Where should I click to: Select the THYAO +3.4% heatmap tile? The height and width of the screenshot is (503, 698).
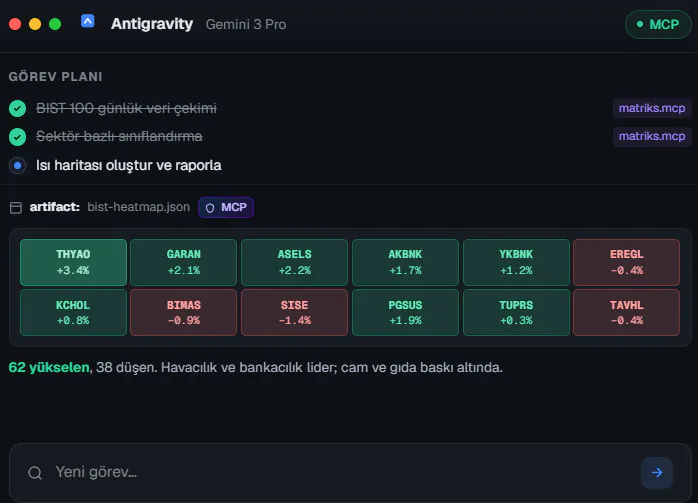(73, 262)
